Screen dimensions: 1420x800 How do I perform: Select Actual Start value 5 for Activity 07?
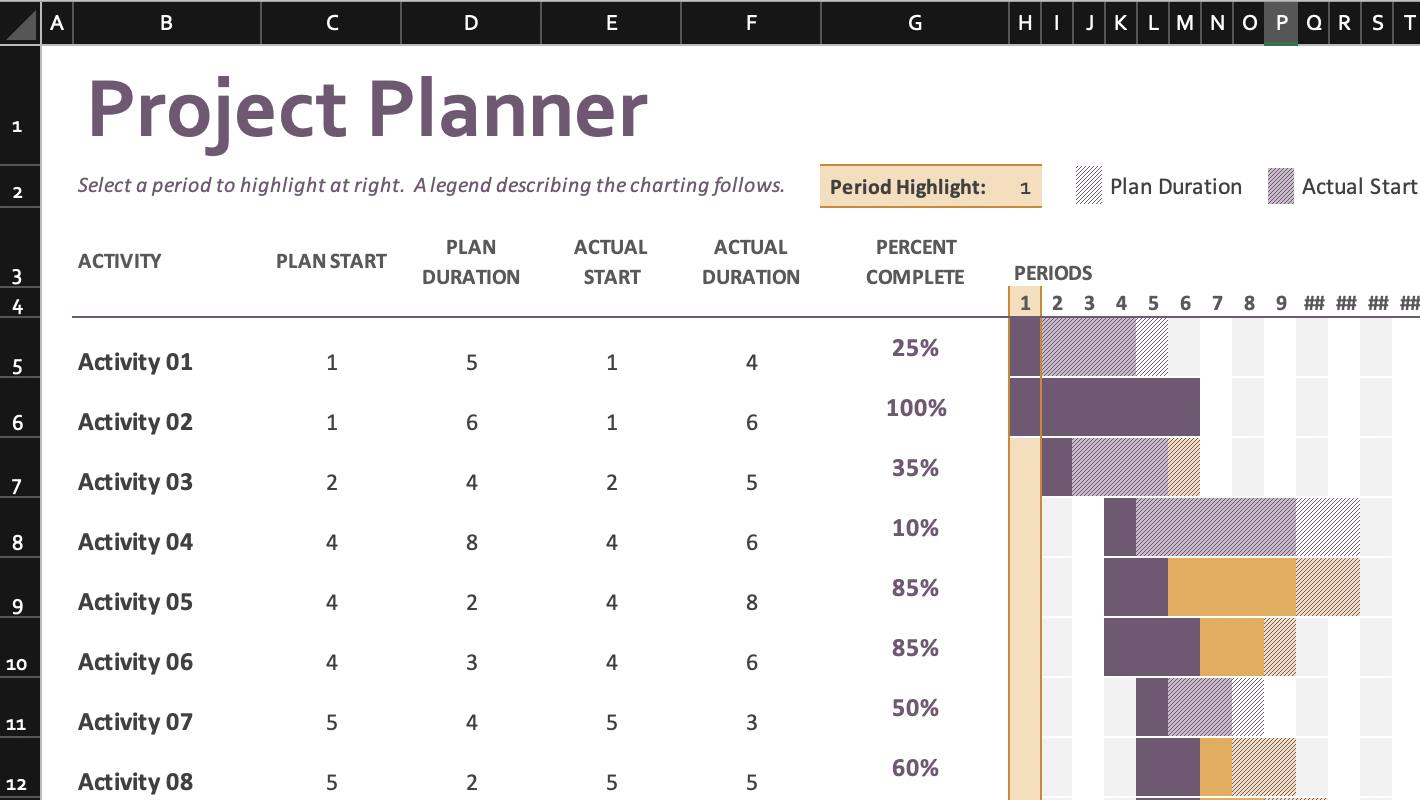(x=611, y=721)
